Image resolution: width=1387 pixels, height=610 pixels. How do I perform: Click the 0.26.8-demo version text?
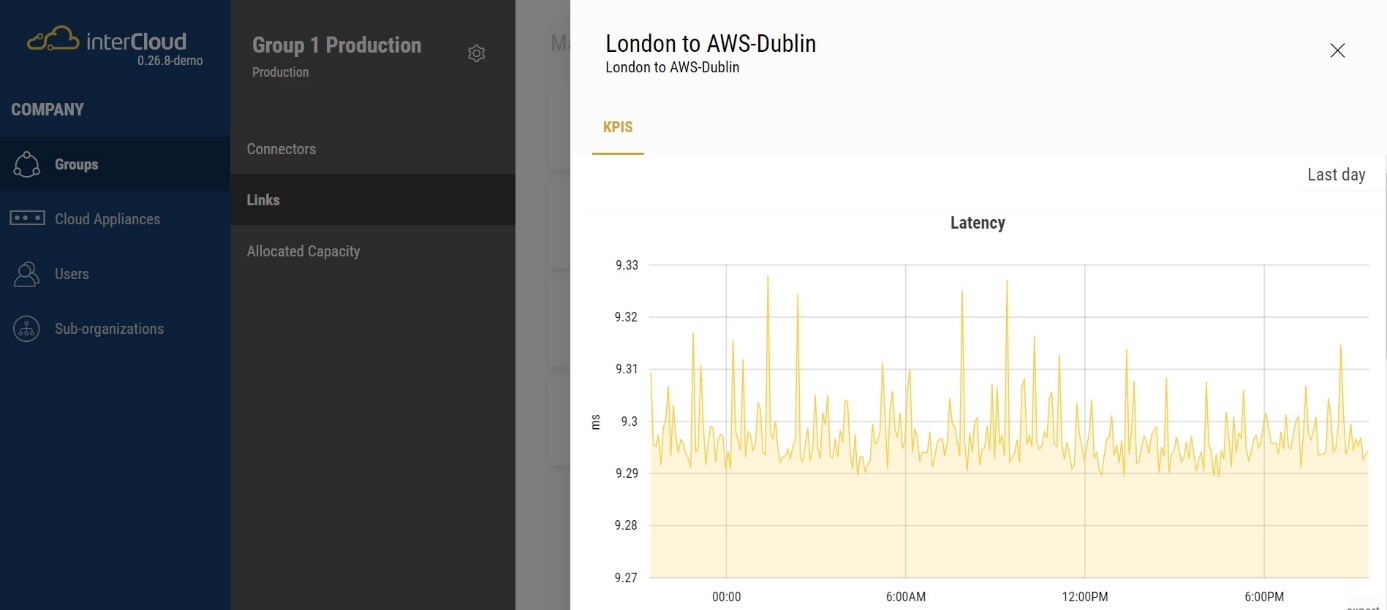[170, 61]
